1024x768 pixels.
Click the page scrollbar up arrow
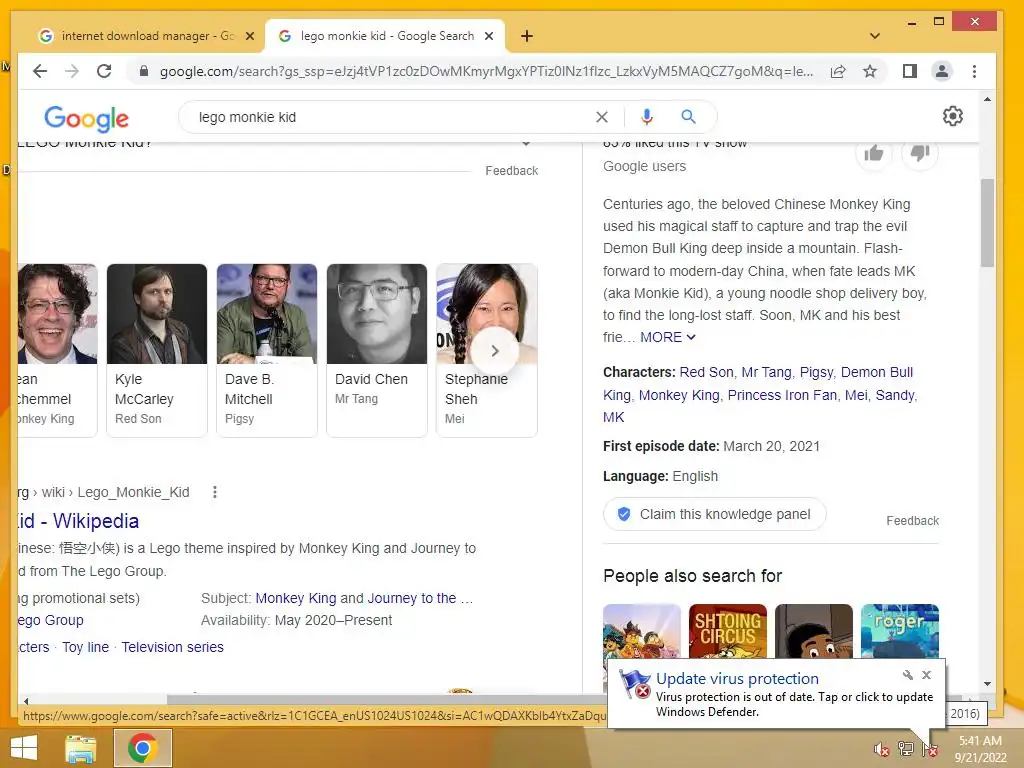click(987, 99)
